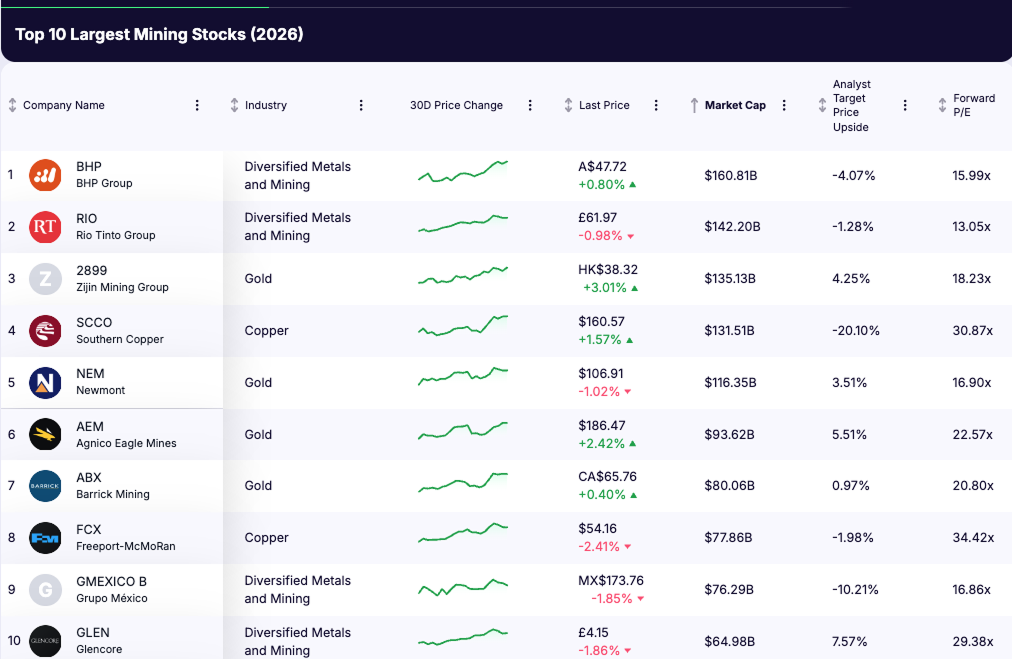
Task: Select the Freeport-McMoRan logo
Action: (44, 538)
